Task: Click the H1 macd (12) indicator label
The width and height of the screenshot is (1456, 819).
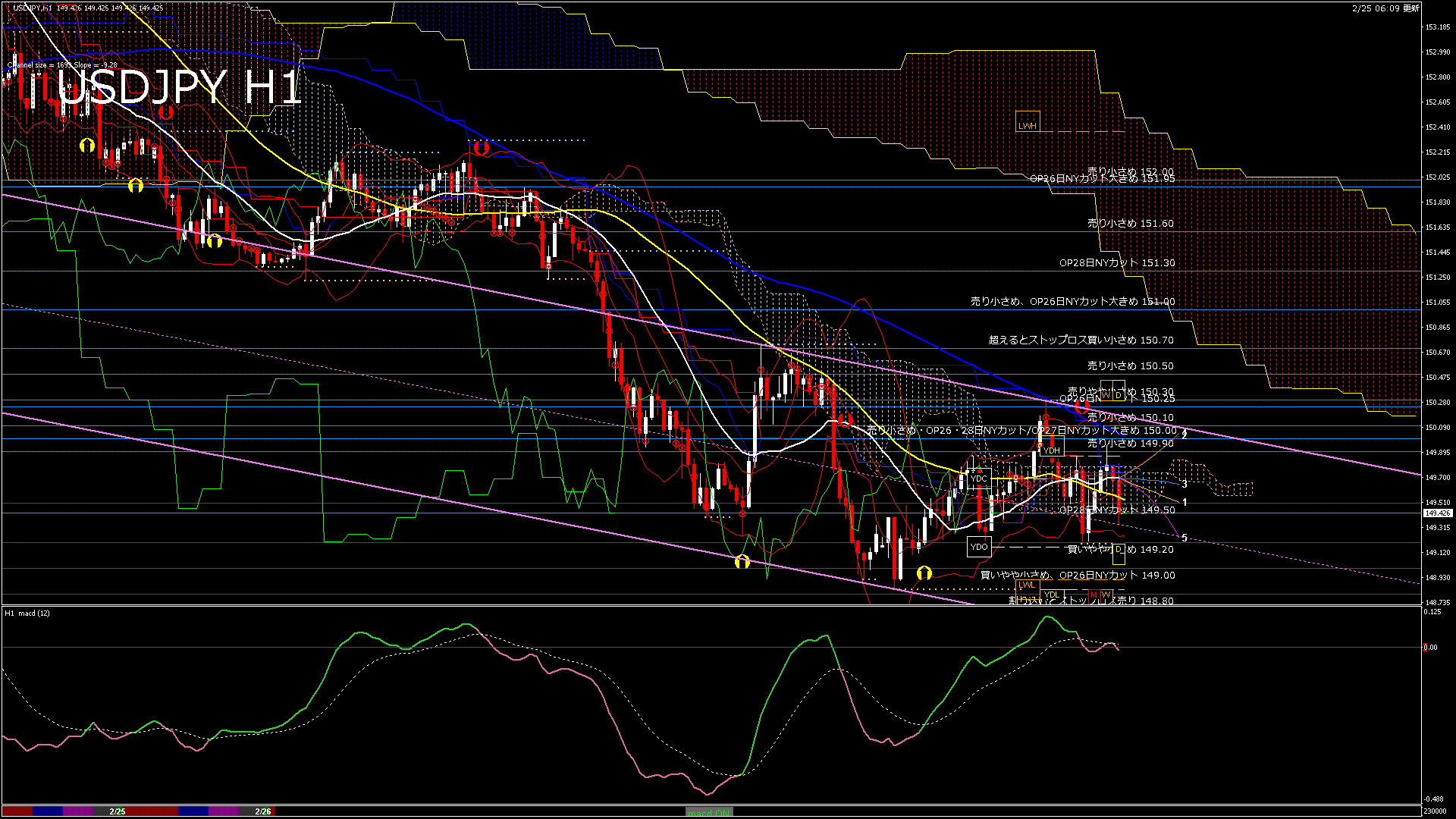Action: [27, 613]
